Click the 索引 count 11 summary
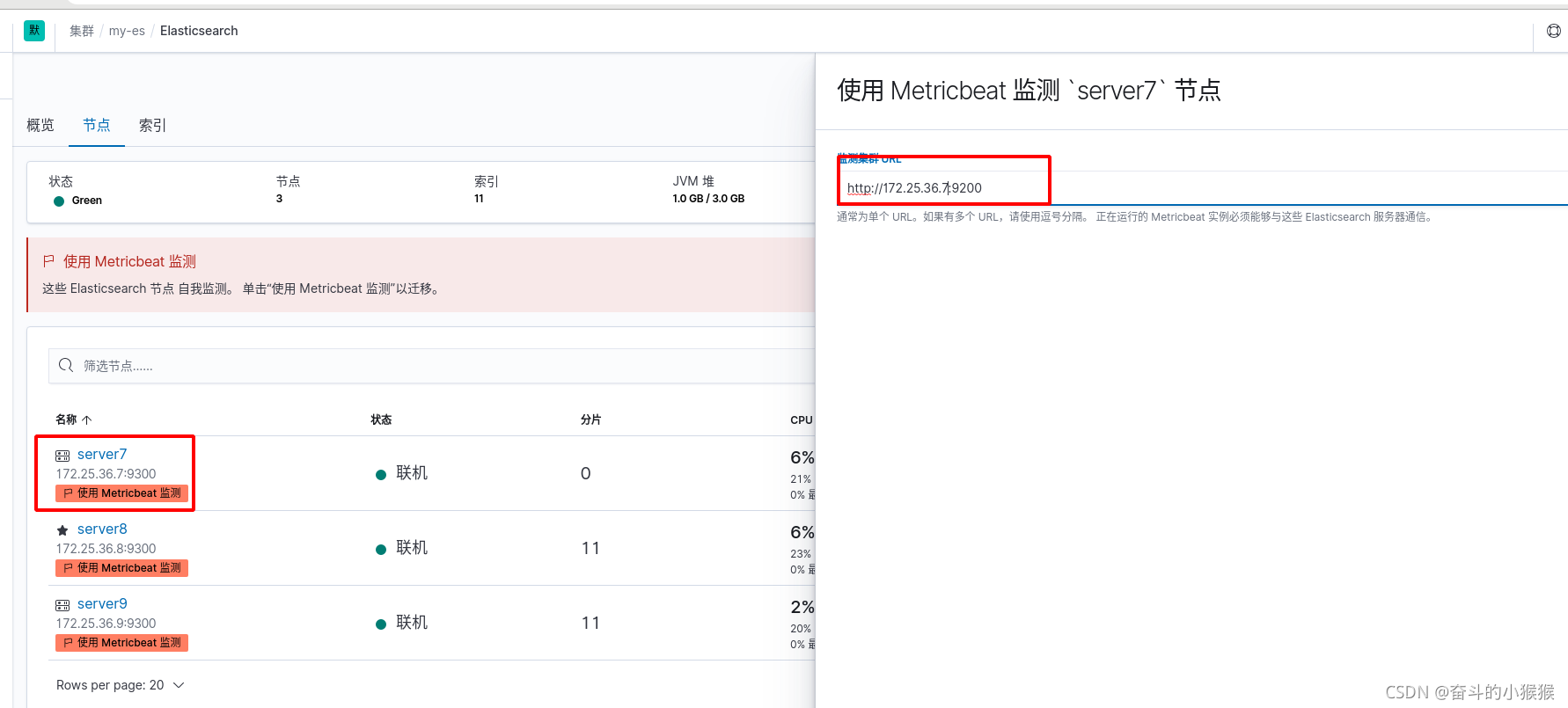This screenshot has height=708, width=1568. tap(479, 199)
